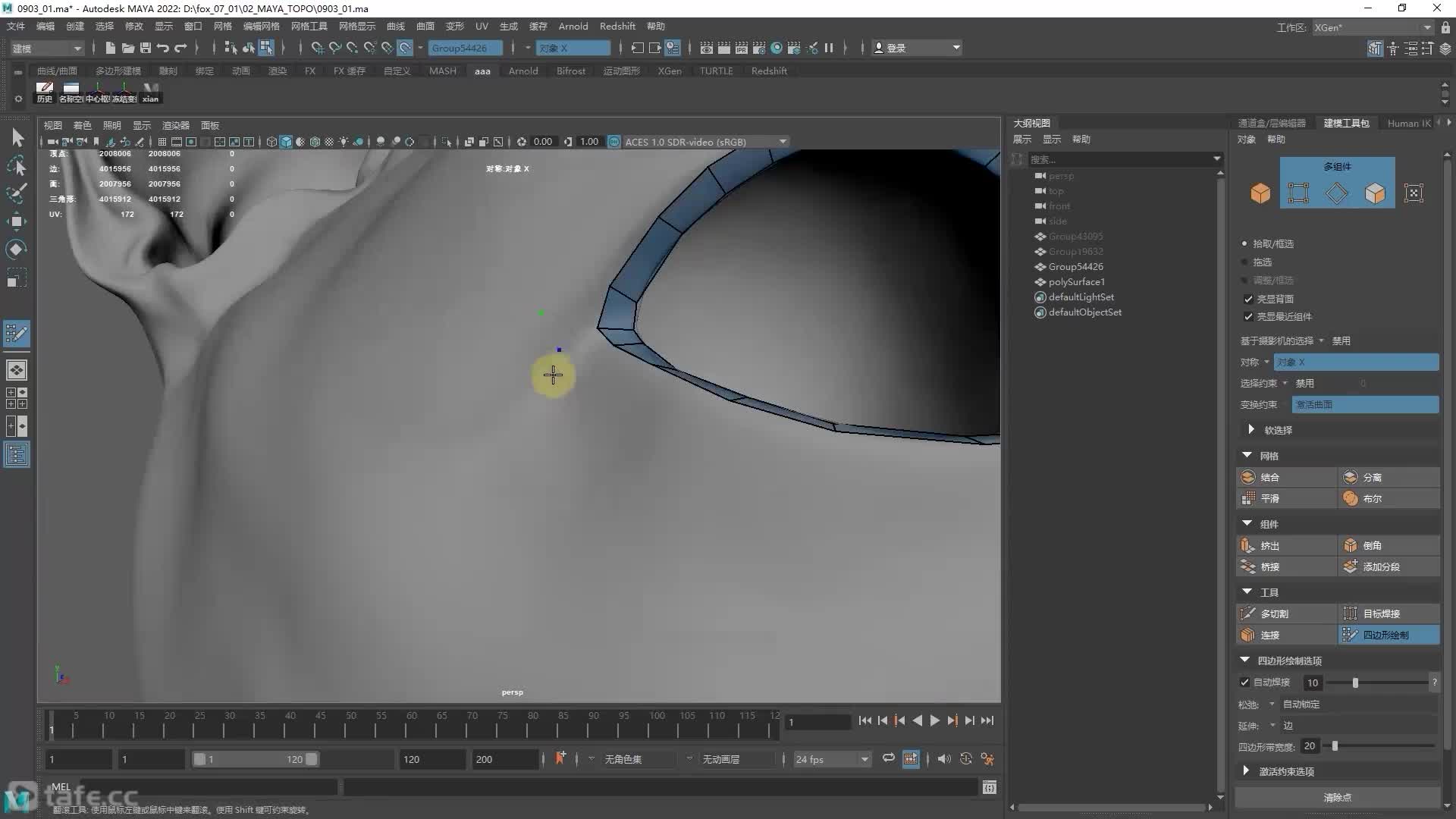Toggle the 自动焊接 auto weld checkbox
This screenshot has height=819, width=1456.
[x=1244, y=682]
